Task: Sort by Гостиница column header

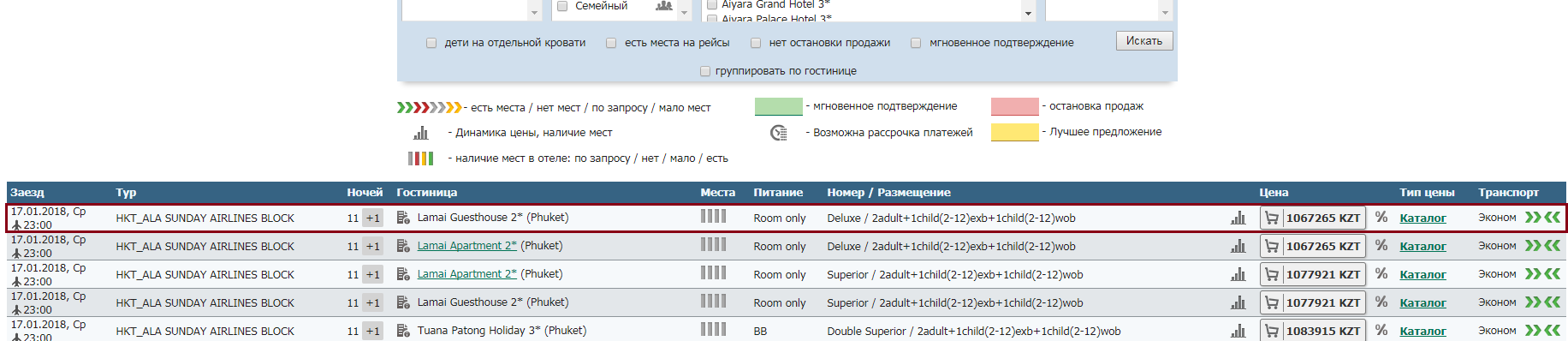Action: click(426, 193)
